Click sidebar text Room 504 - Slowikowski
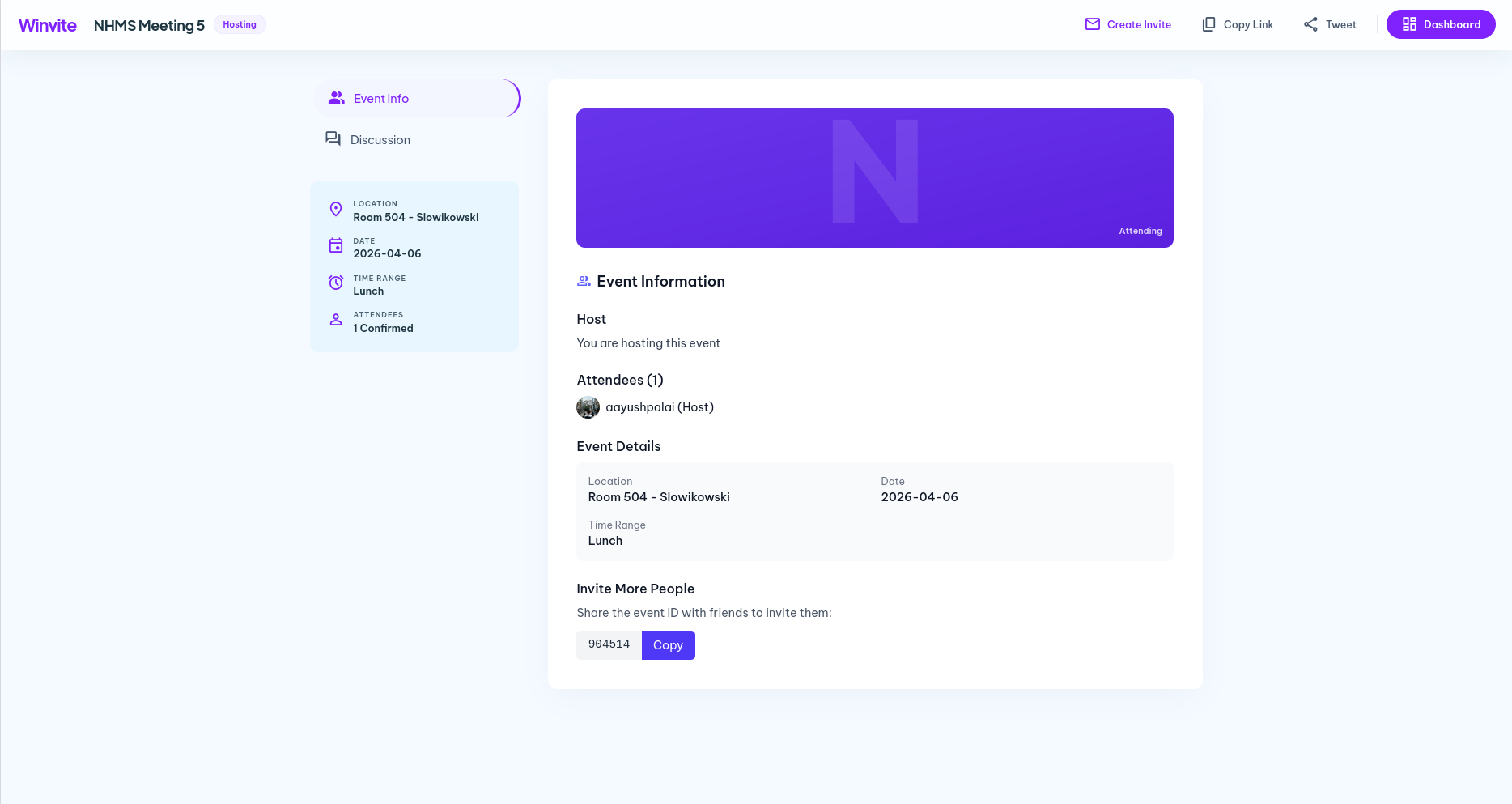 tap(416, 217)
